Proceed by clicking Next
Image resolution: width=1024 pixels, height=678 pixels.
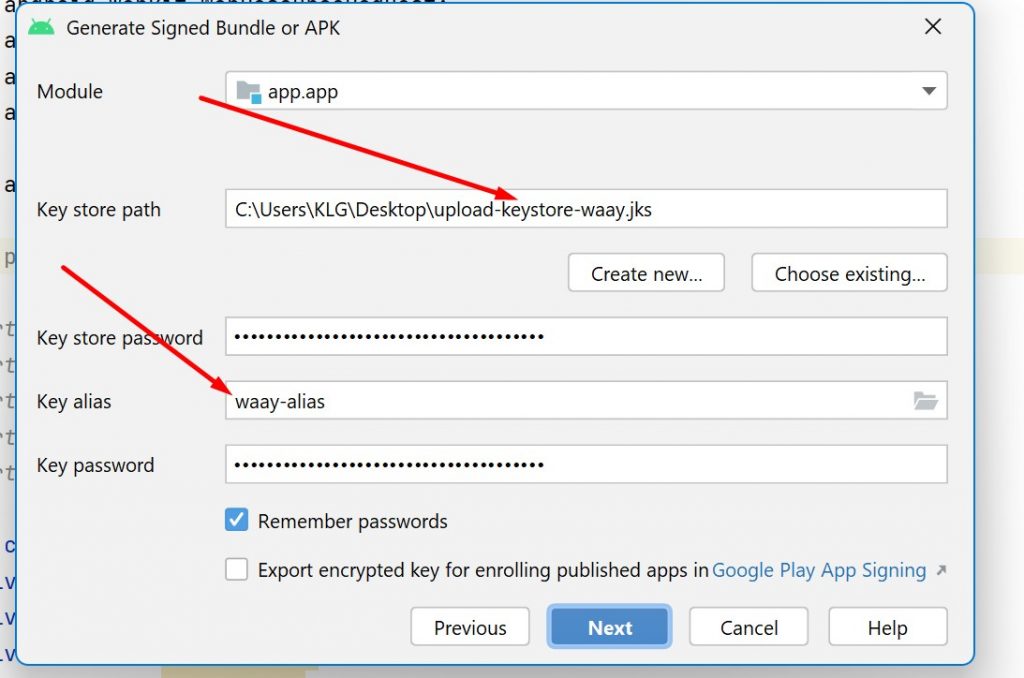pos(609,628)
